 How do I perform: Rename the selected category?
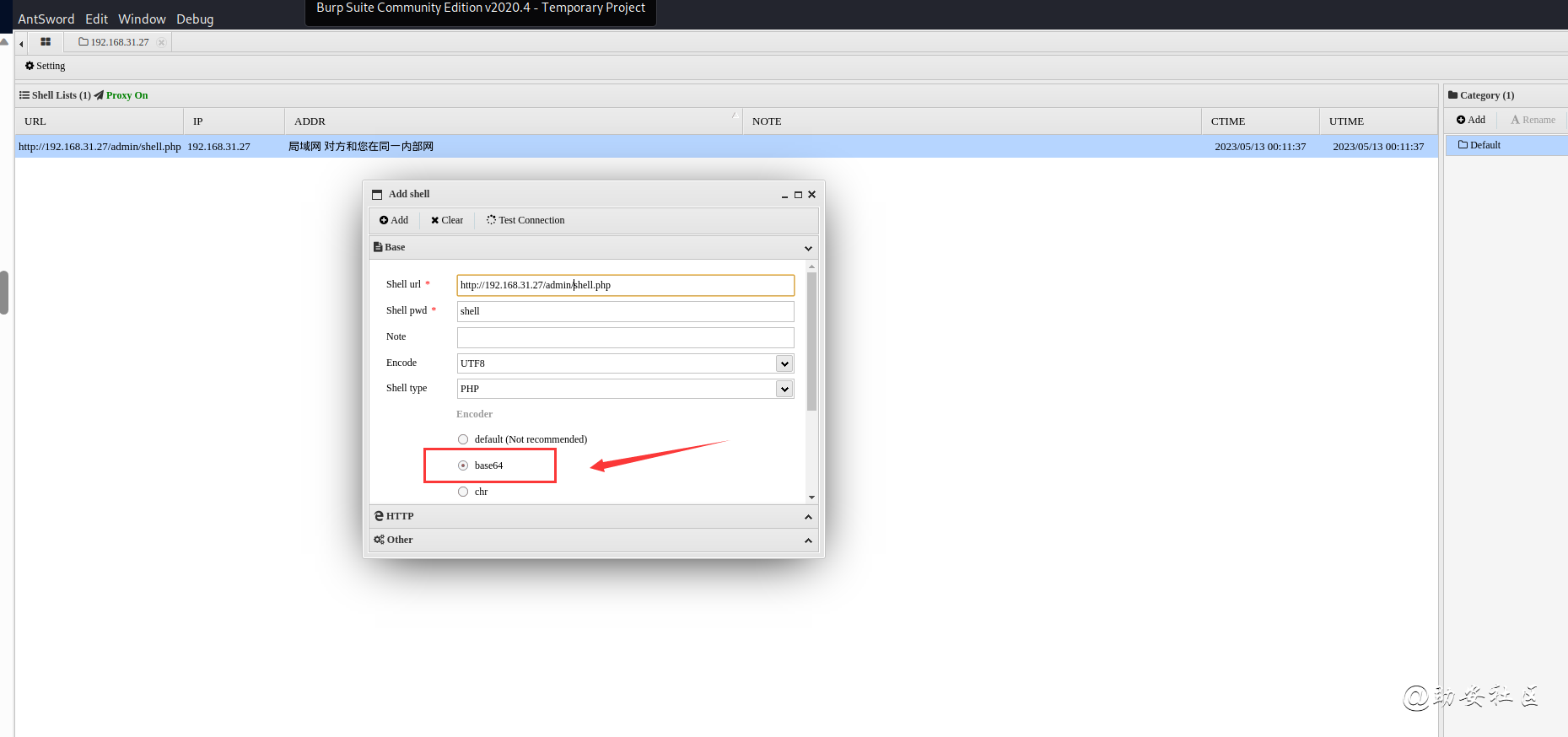click(x=1533, y=120)
